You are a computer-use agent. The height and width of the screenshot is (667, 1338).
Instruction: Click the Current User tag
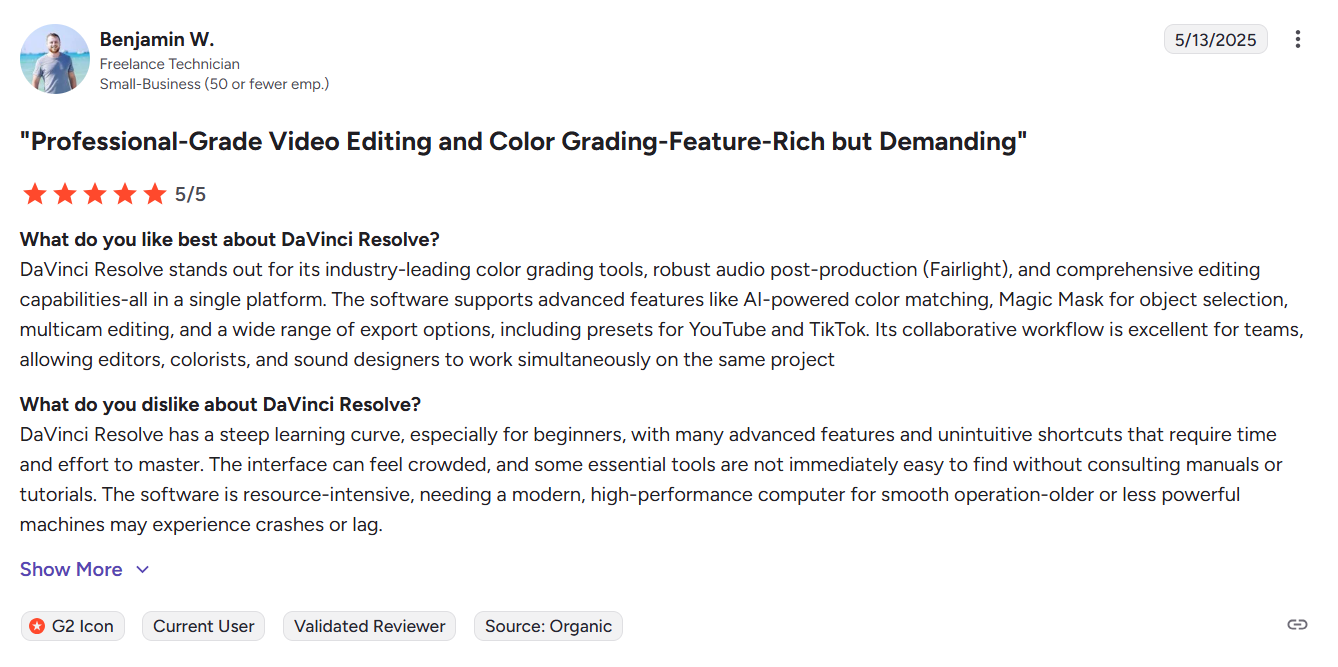click(x=204, y=626)
